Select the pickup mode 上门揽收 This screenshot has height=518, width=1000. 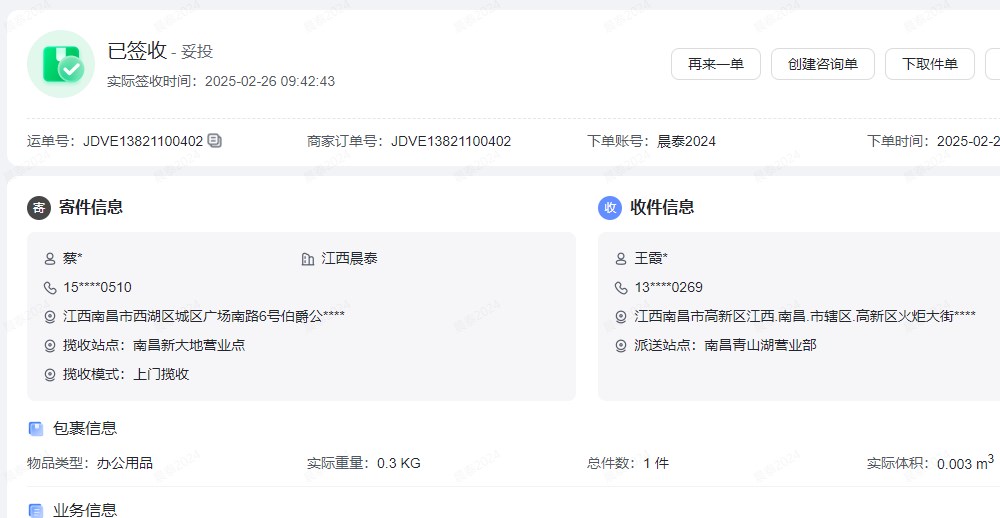click(x=161, y=374)
